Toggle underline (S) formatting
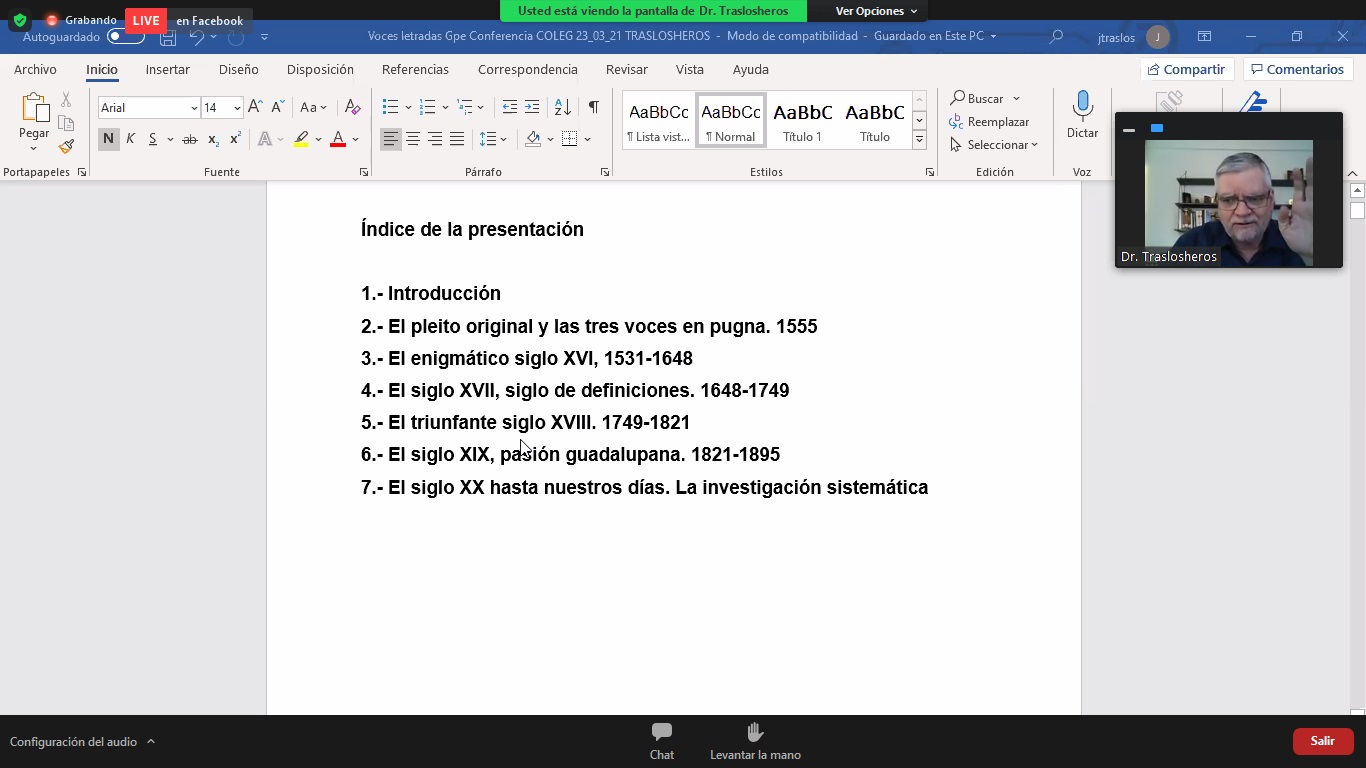 153,139
